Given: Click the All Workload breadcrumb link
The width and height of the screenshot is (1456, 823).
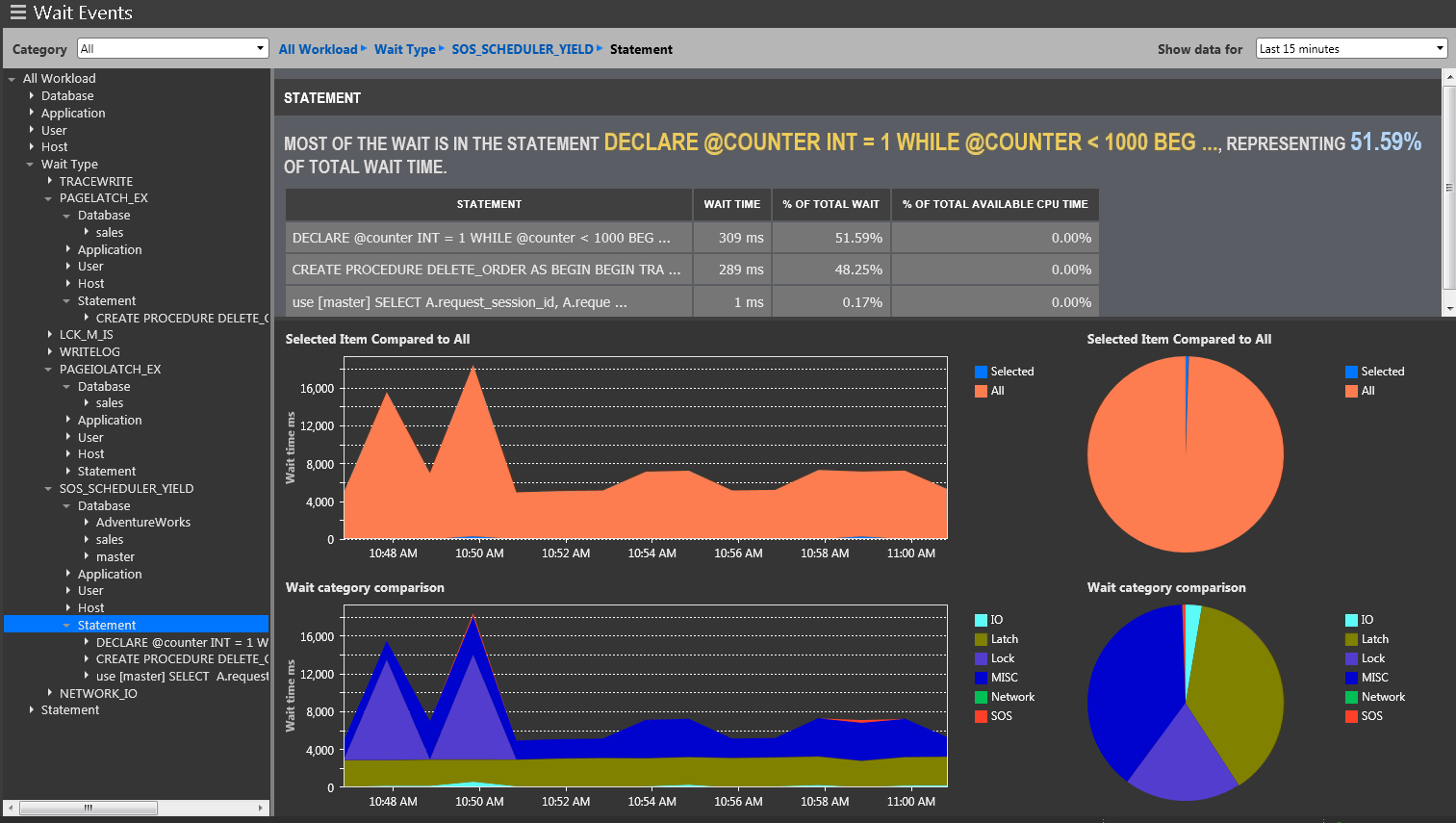Looking at the screenshot, I should 318,49.
